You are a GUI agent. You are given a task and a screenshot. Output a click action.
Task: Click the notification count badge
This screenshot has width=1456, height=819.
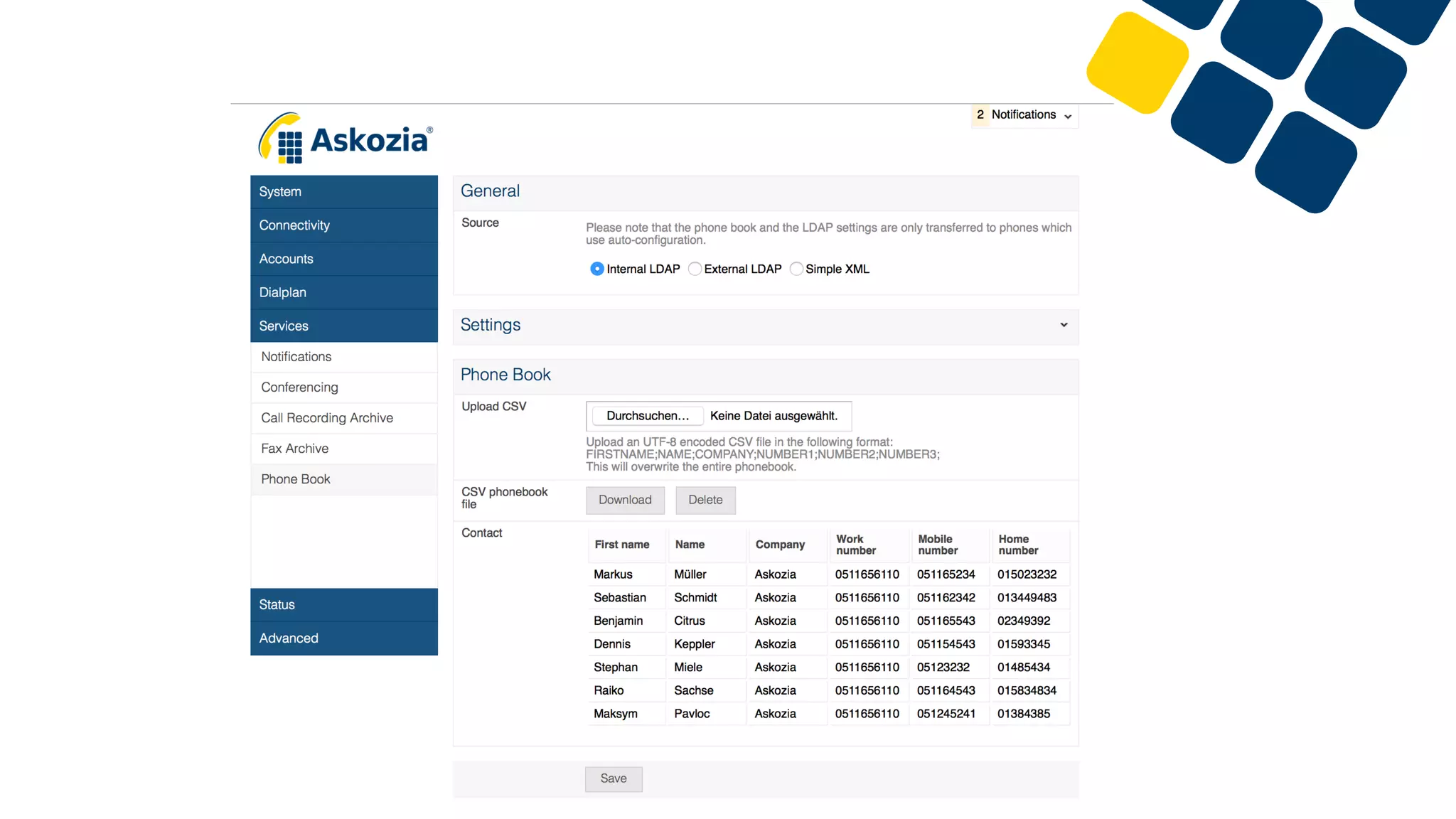[x=980, y=114]
